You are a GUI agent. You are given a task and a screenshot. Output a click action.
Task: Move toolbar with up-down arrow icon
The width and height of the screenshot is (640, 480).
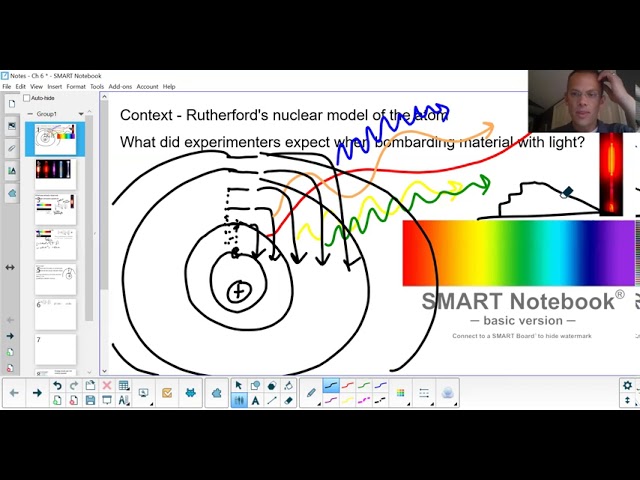627,400
